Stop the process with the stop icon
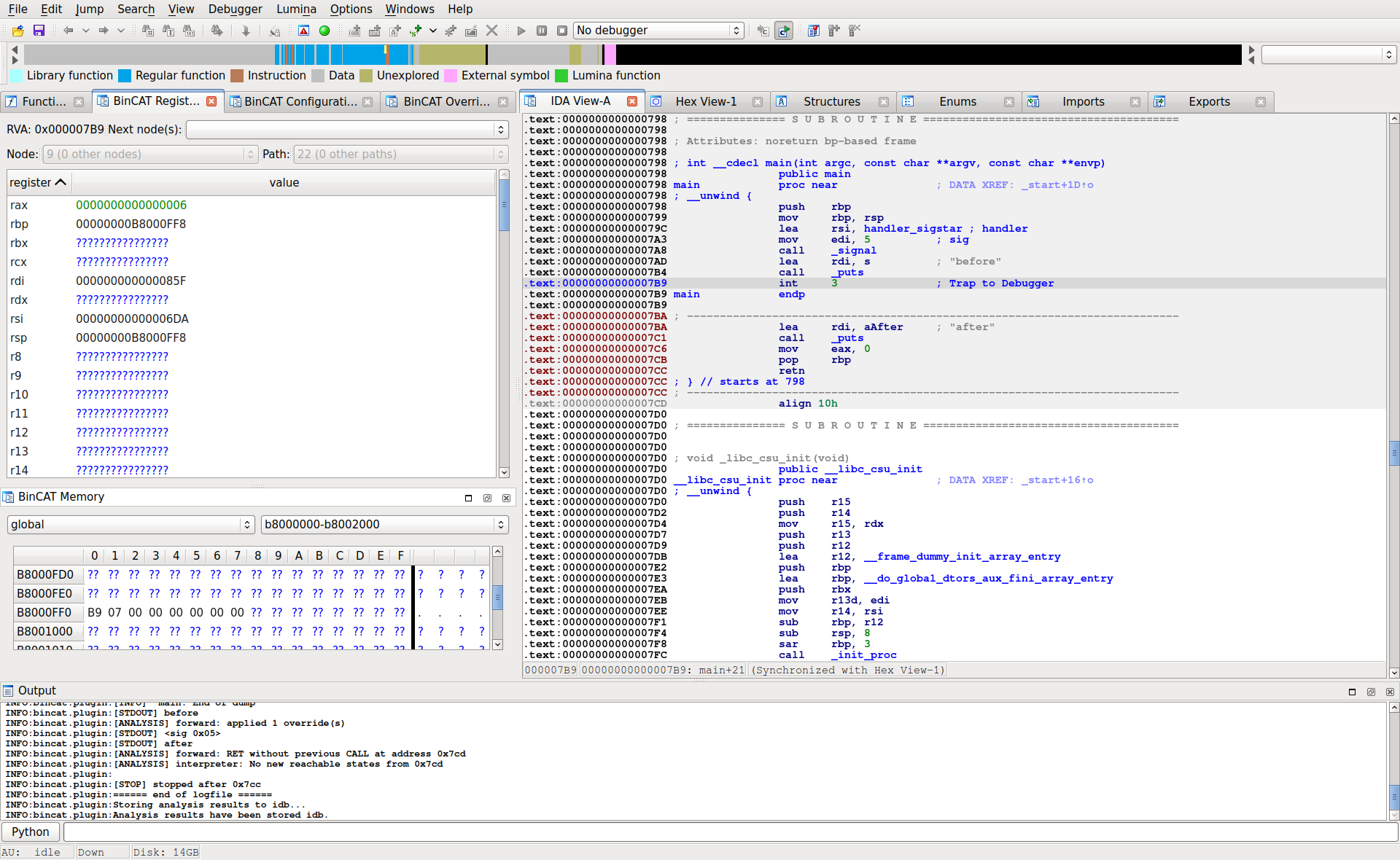The width and height of the screenshot is (1400, 860). [561, 31]
